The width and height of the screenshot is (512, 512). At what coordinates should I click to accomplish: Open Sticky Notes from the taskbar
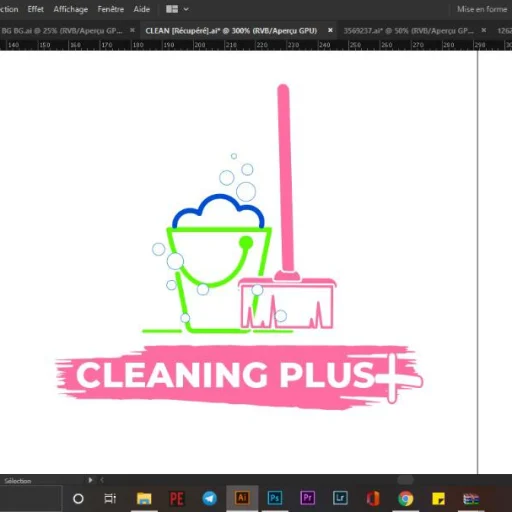point(438,499)
